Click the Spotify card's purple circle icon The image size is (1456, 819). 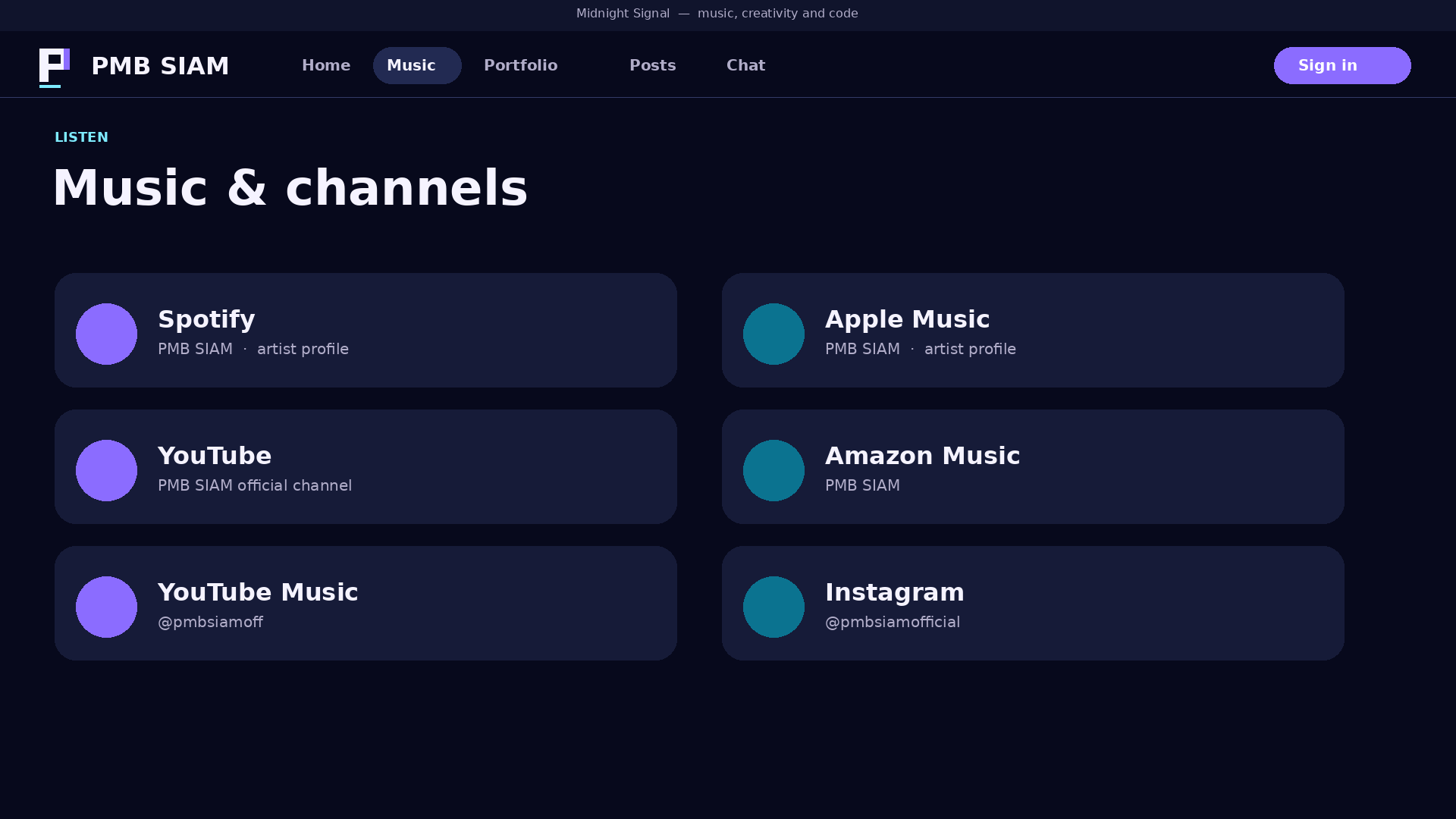tap(106, 334)
